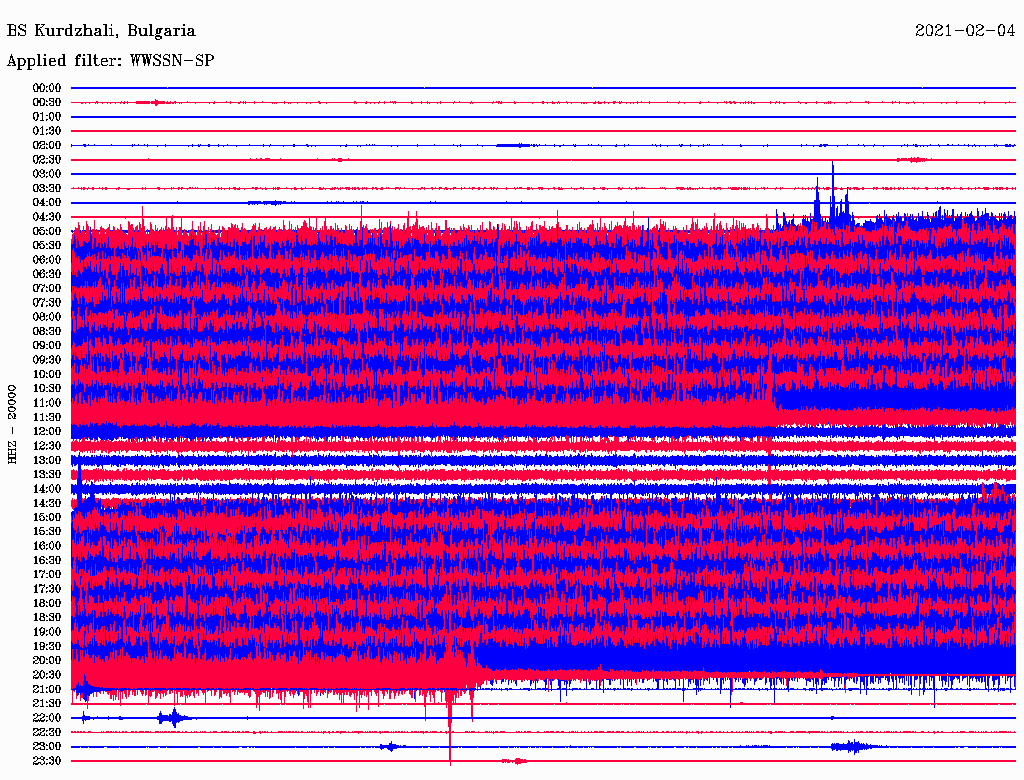Screen dimensions: 1024x780
Task: Click the 02:30 time label
Action: pyautogui.click(x=47, y=160)
